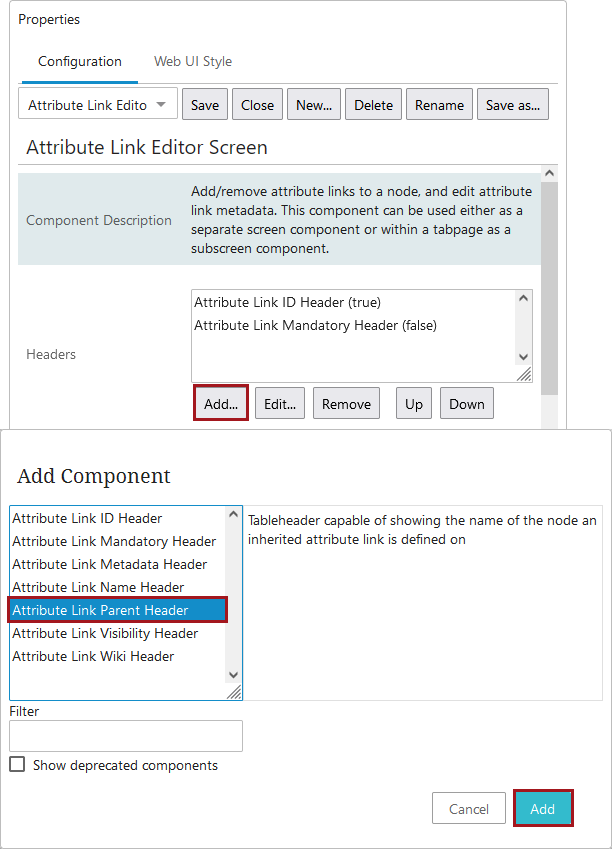612x849 pixels.
Task: Click Add in the Add Component dialog
Action: click(542, 808)
